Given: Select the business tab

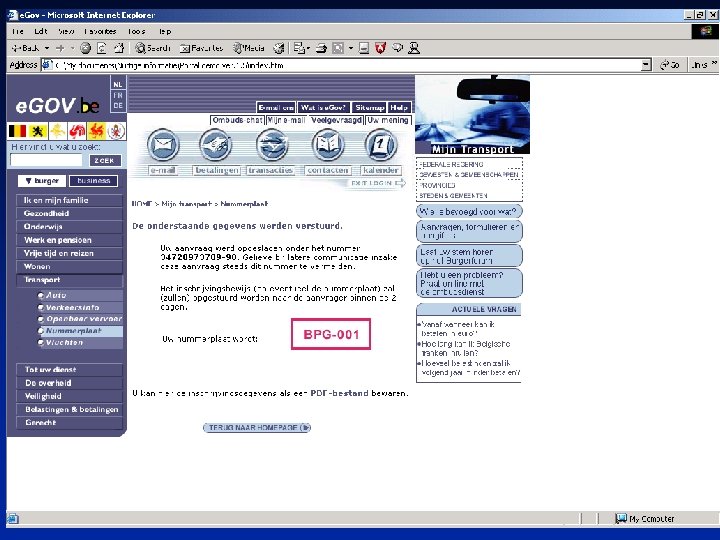Looking at the screenshot, I should (93, 181).
